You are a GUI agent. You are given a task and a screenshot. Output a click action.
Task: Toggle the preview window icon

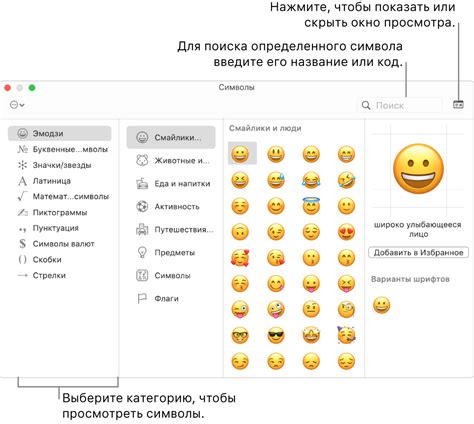pyautogui.click(x=458, y=104)
